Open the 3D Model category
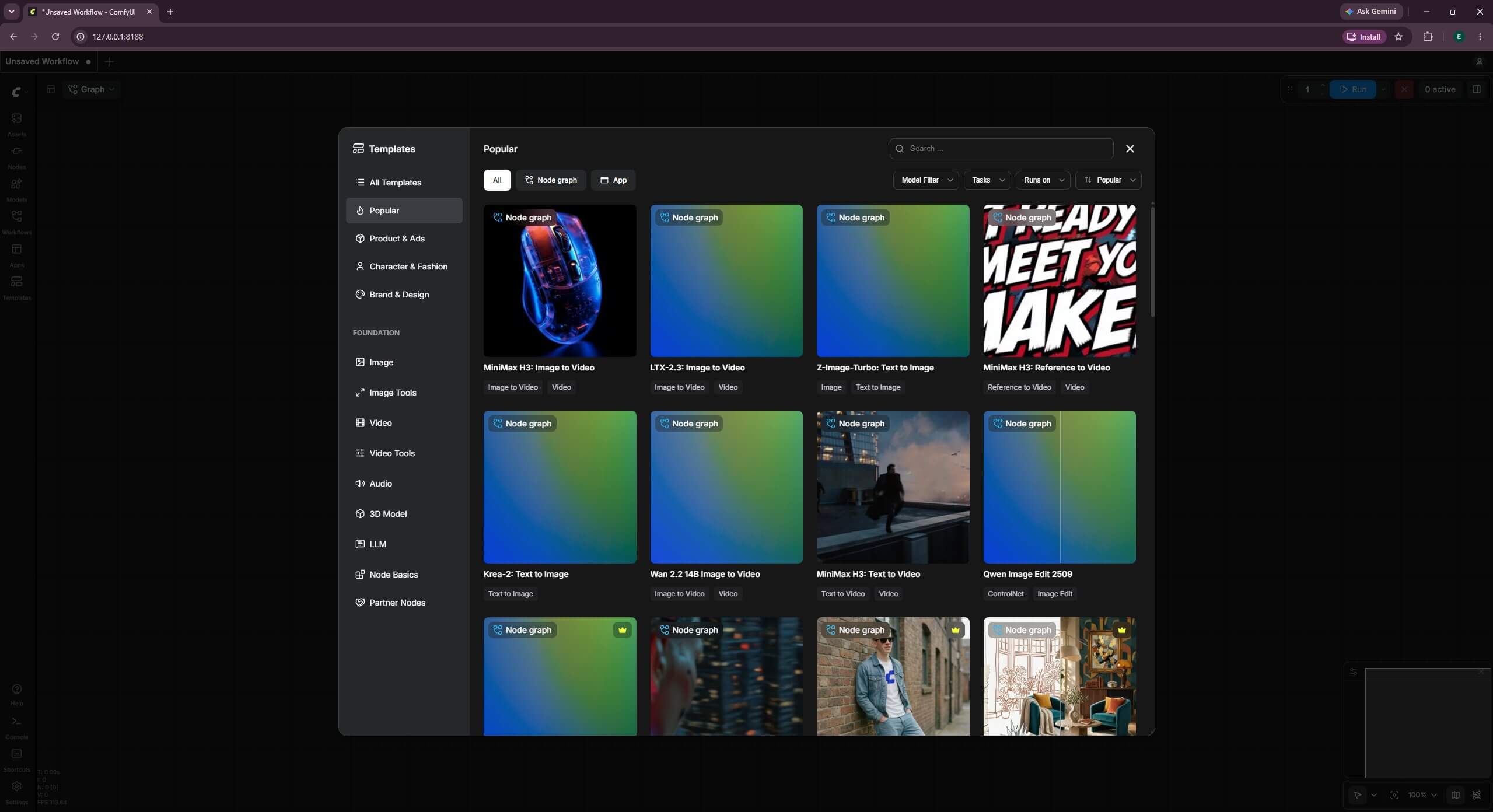The image size is (1493, 812). (x=404, y=514)
